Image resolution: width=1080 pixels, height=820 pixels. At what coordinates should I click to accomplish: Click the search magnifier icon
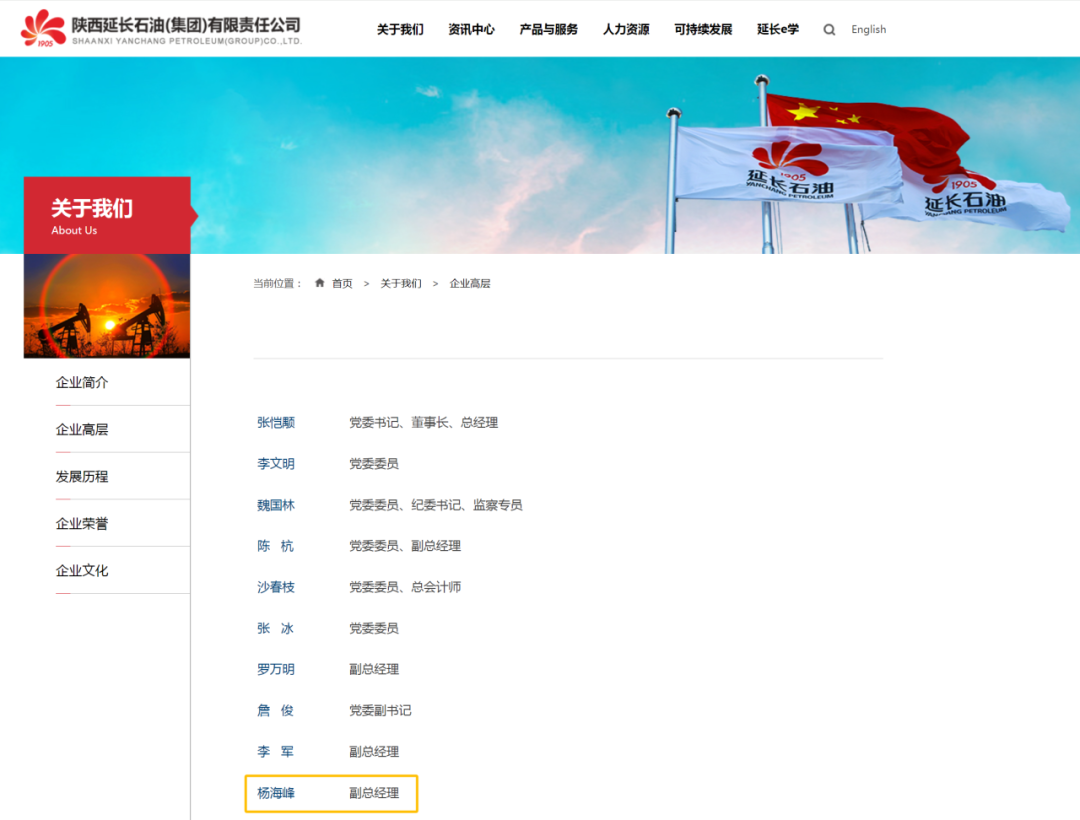click(x=829, y=29)
